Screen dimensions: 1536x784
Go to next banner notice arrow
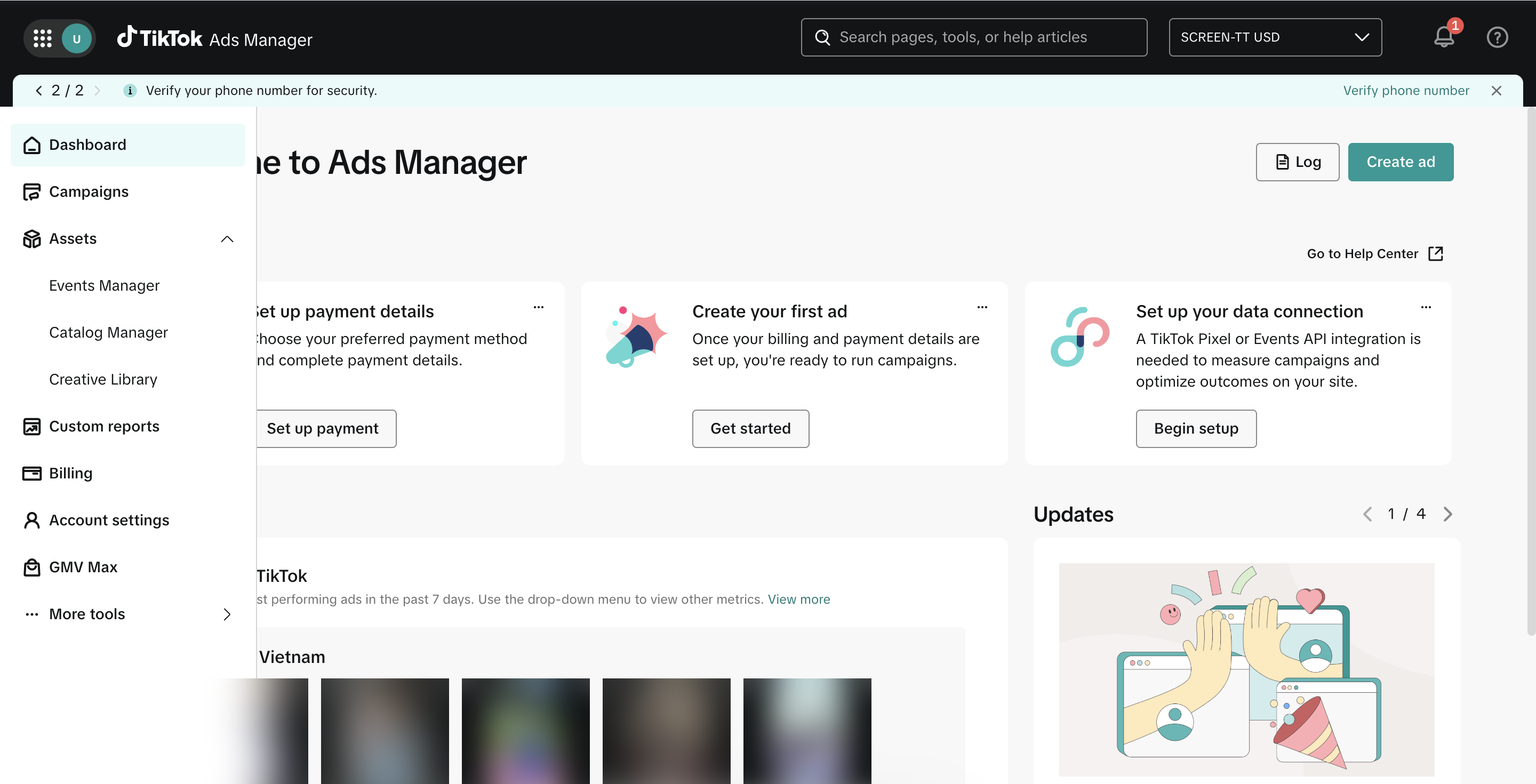click(97, 91)
